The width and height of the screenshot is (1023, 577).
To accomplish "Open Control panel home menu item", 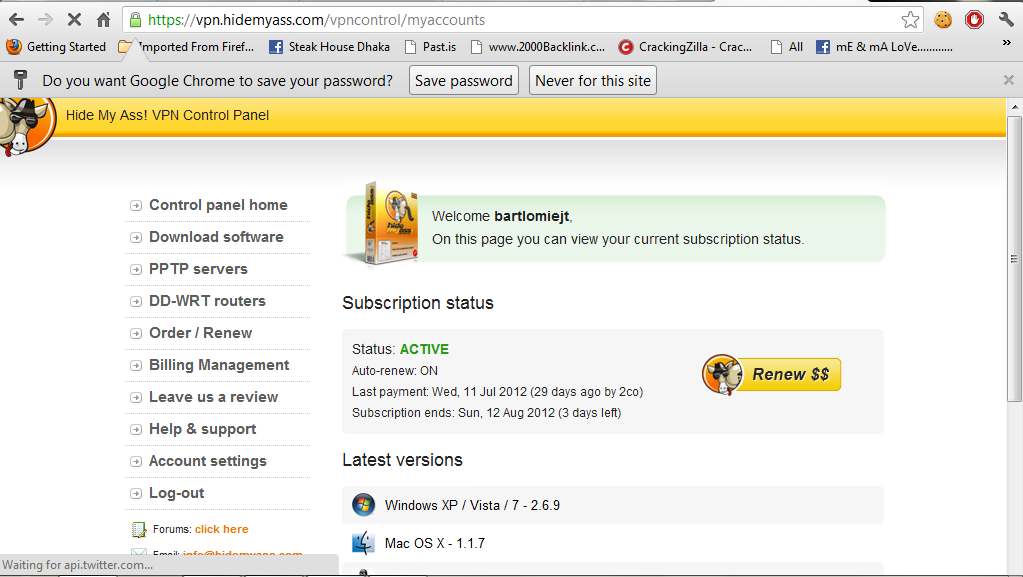I will click(x=218, y=205).
